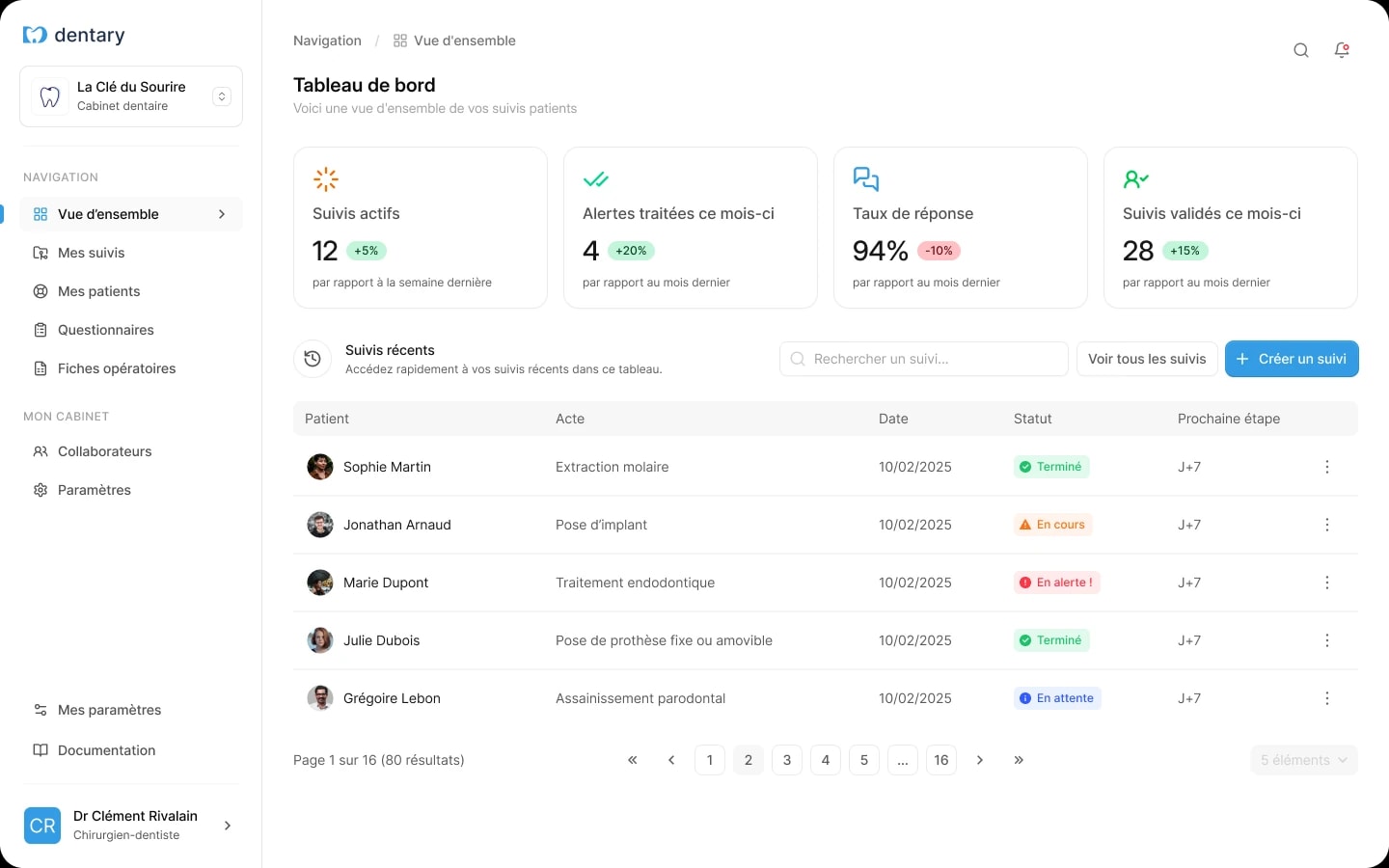Viewport: 1389px width, 868px height.
Task: Click the Taux de réponse chat icon
Action: (x=866, y=179)
